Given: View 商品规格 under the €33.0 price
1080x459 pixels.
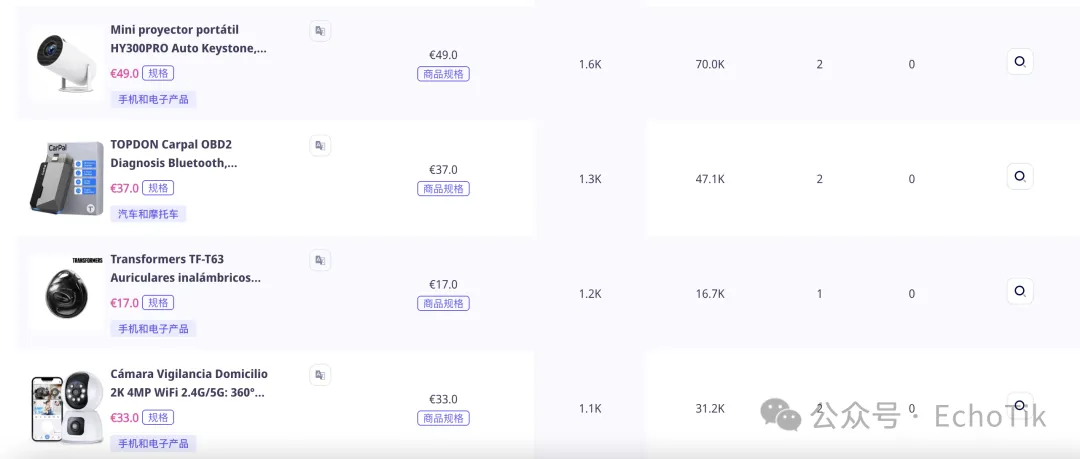Looking at the screenshot, I should (x=443, y=418).
